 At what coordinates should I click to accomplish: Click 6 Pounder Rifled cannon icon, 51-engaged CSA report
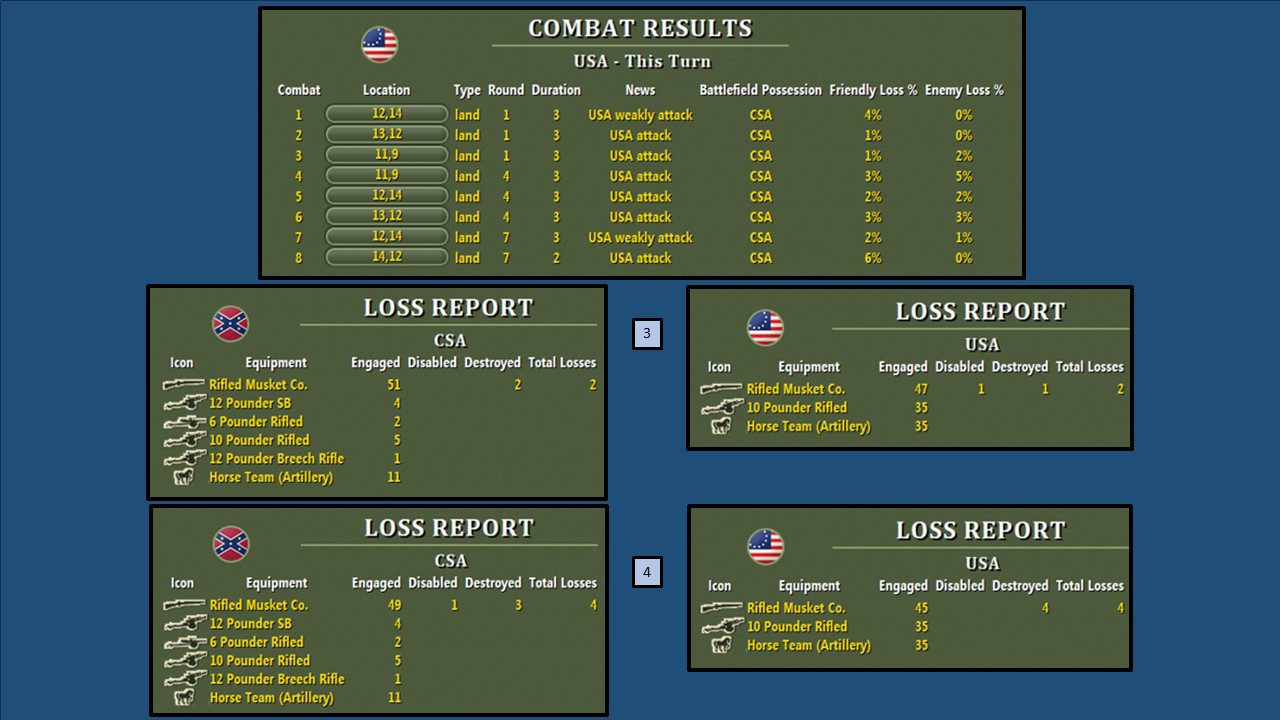click(184, 421)
